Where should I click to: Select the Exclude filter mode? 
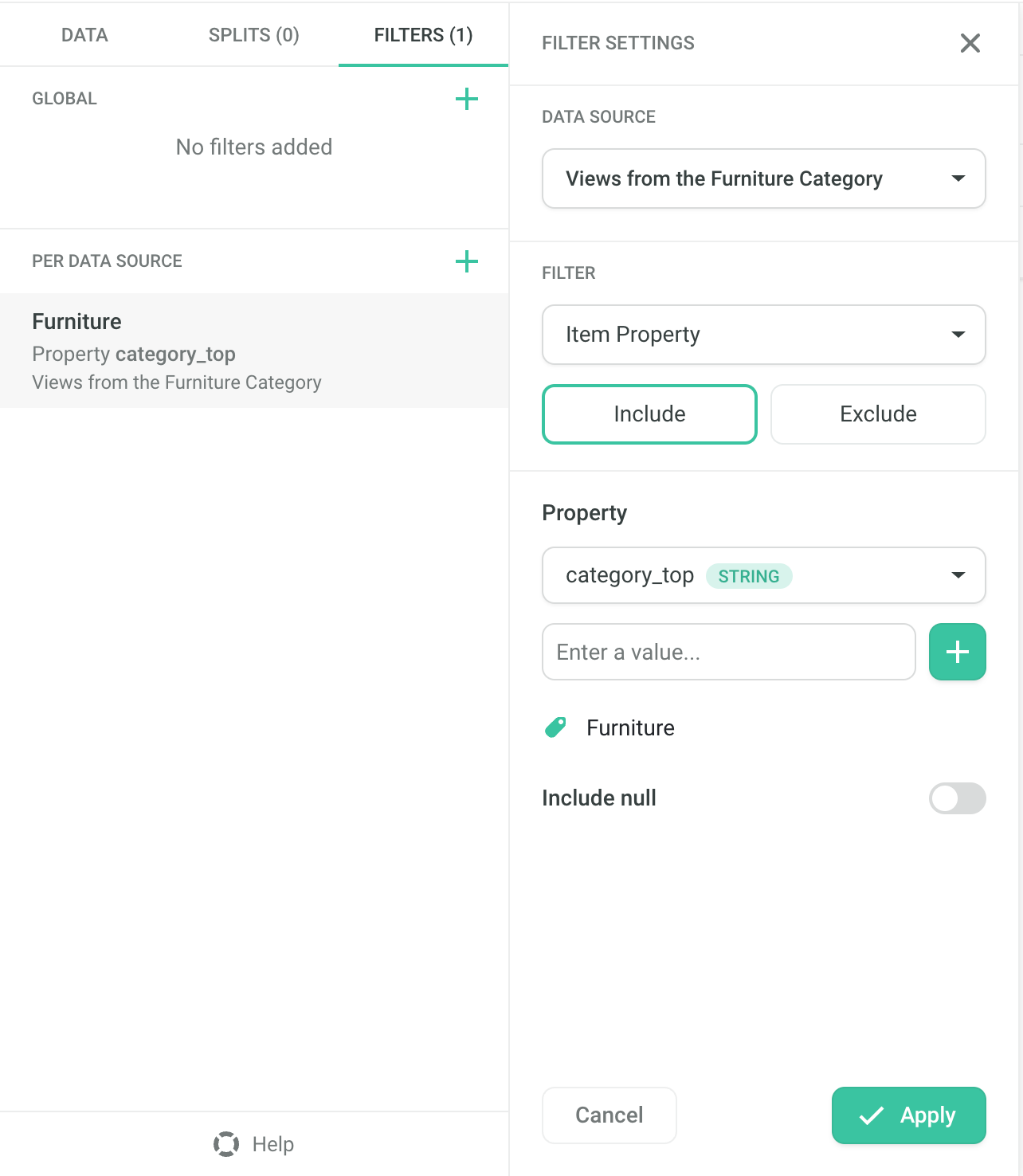[x=878, y=414]
